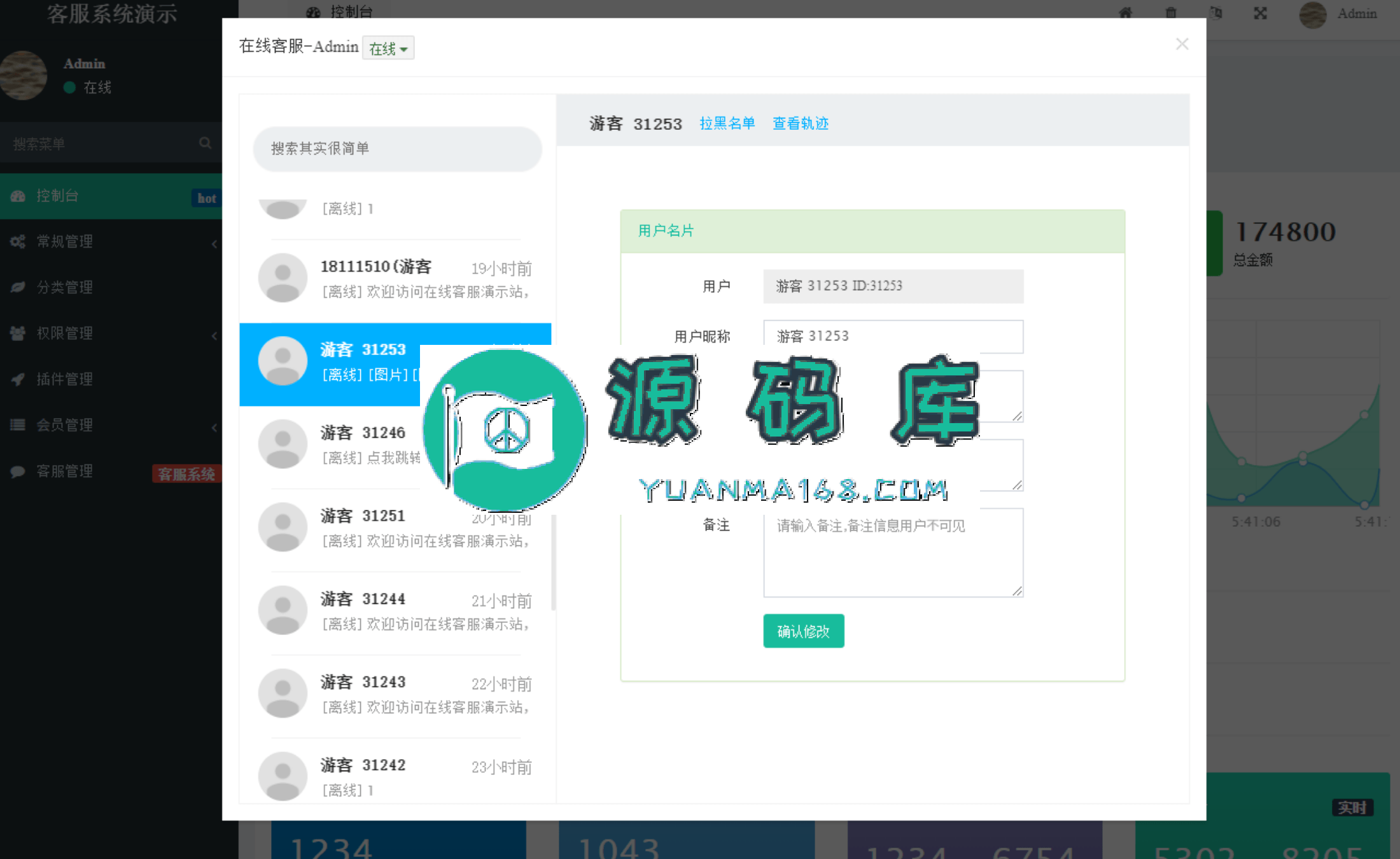Click the 客服管理 chat bubble icon
The width and height of the screenshot is (1400, 859).
tap(18, 471)
